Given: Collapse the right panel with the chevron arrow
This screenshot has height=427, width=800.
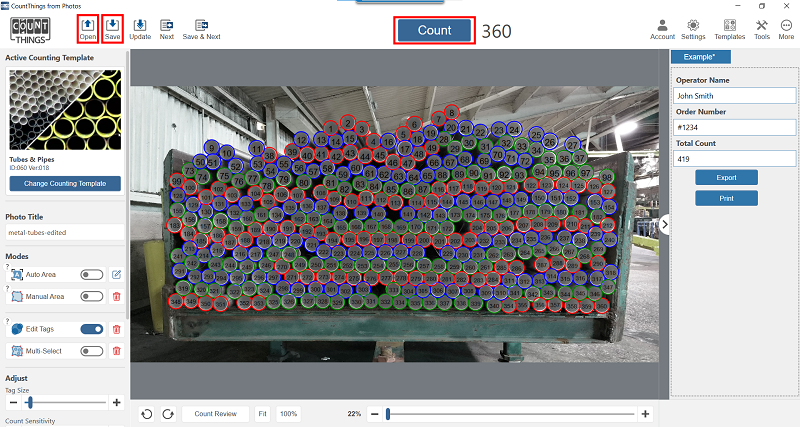Looking at the screenshot, I should point(663,225).
